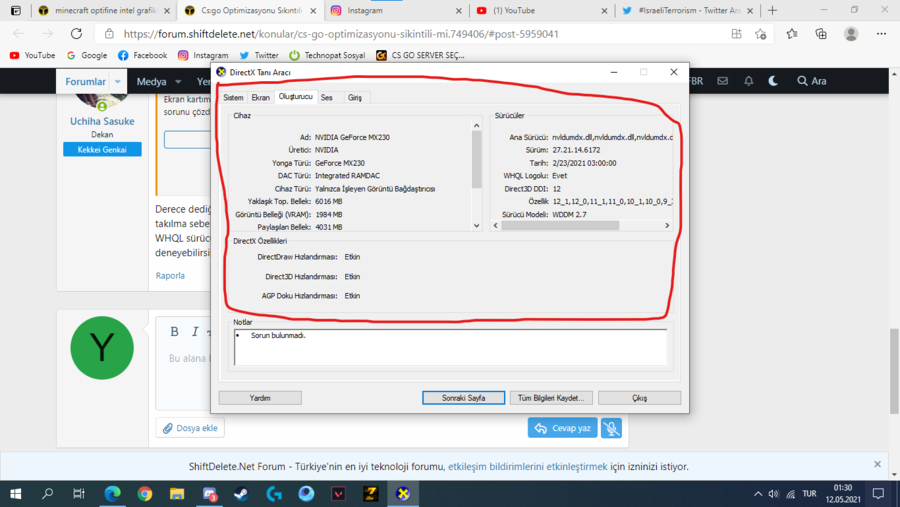Click the Raporla link

pyautogui.click(x=170, y=276)
